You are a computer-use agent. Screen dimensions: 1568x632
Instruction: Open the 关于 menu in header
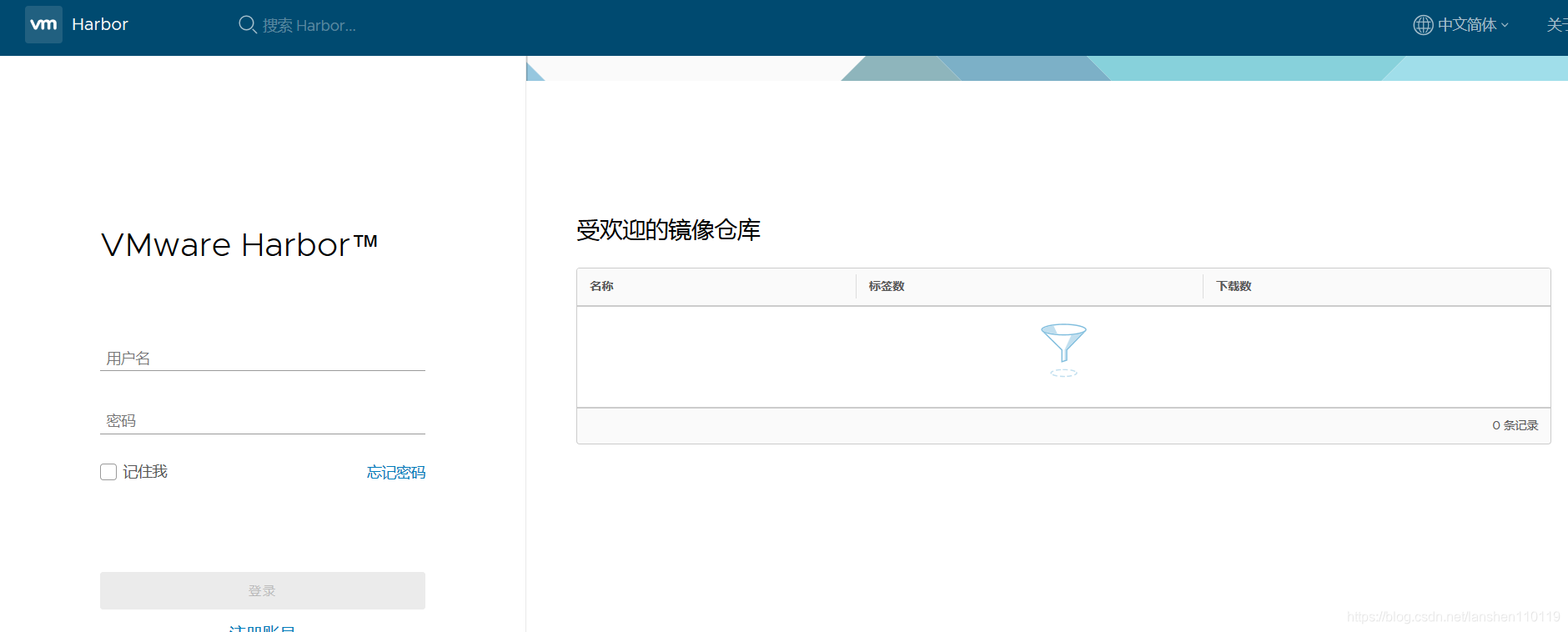[1557, 25]
